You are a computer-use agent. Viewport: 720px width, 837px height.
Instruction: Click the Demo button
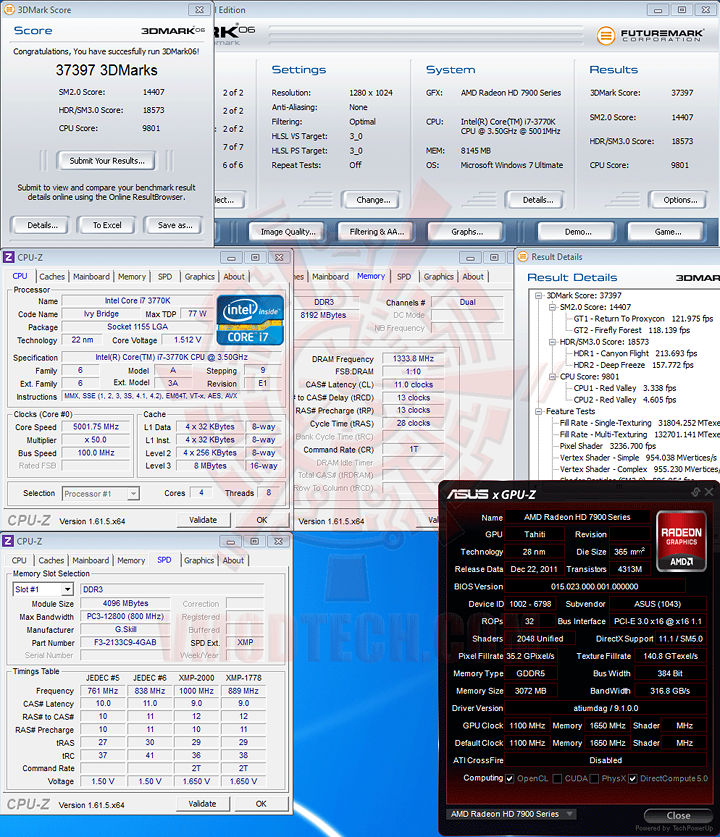pos(577,232)
